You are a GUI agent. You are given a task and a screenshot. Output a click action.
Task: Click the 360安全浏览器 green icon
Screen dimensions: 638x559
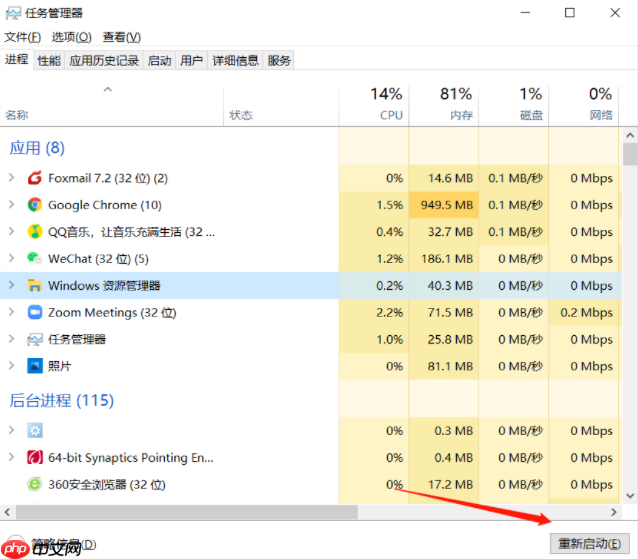point(35,484)
